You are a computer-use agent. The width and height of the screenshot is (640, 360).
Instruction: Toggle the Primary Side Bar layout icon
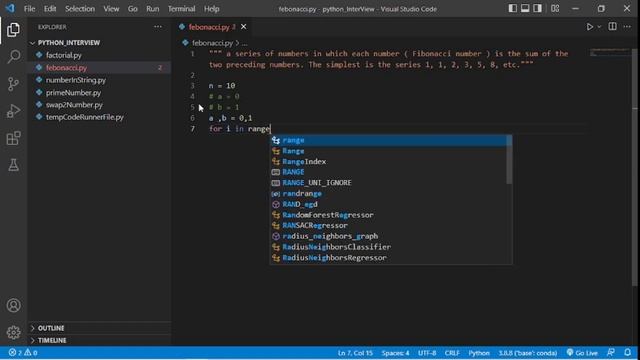512,8
